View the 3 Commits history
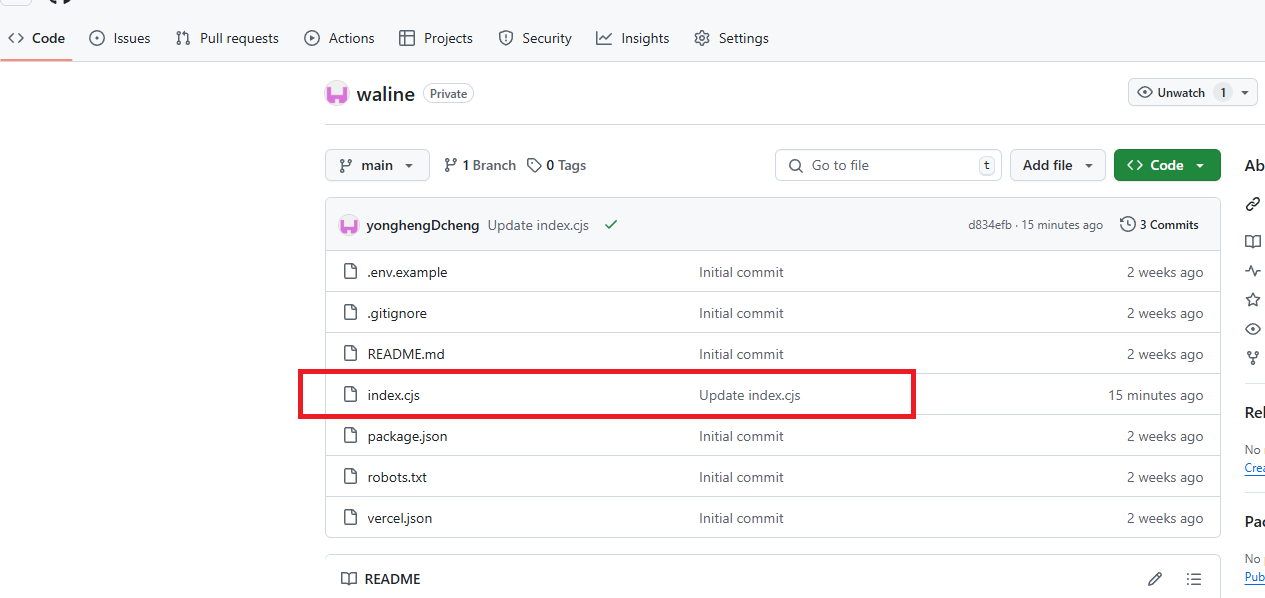 pyautogui.click(x=1159, y=225)
